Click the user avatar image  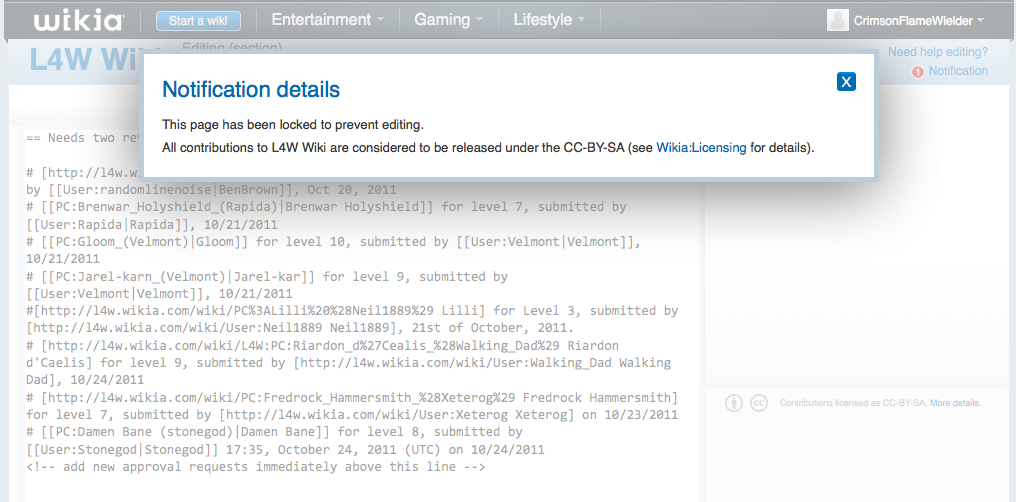click(838, 20)
